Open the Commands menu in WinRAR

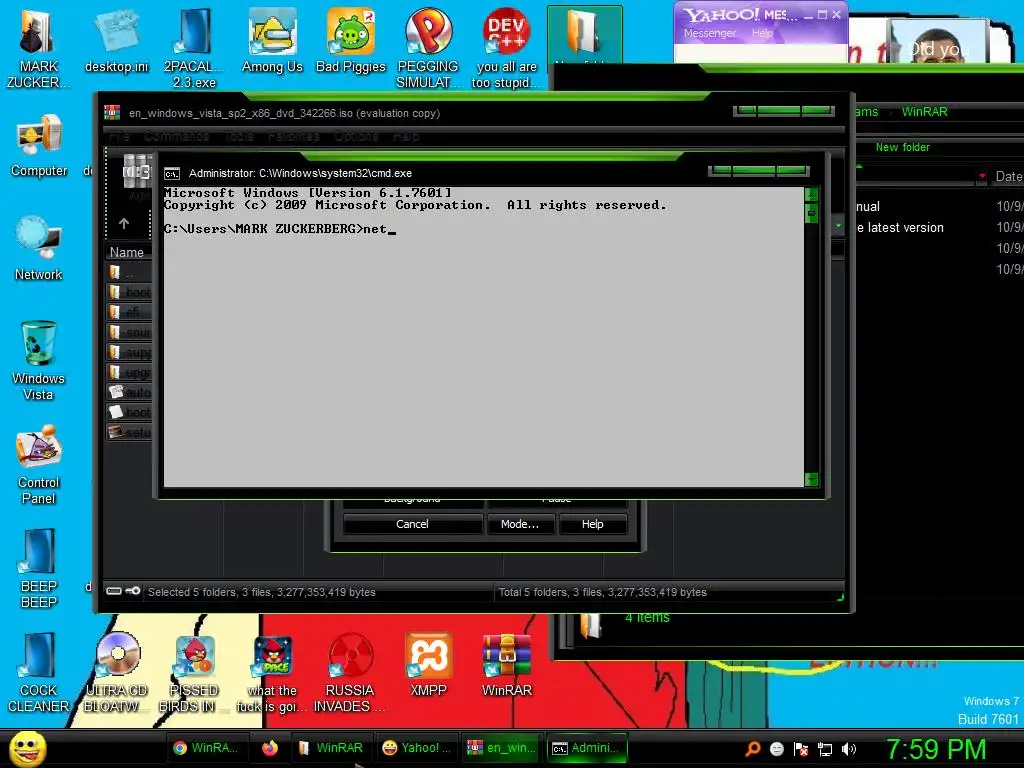tap(176, 136)
